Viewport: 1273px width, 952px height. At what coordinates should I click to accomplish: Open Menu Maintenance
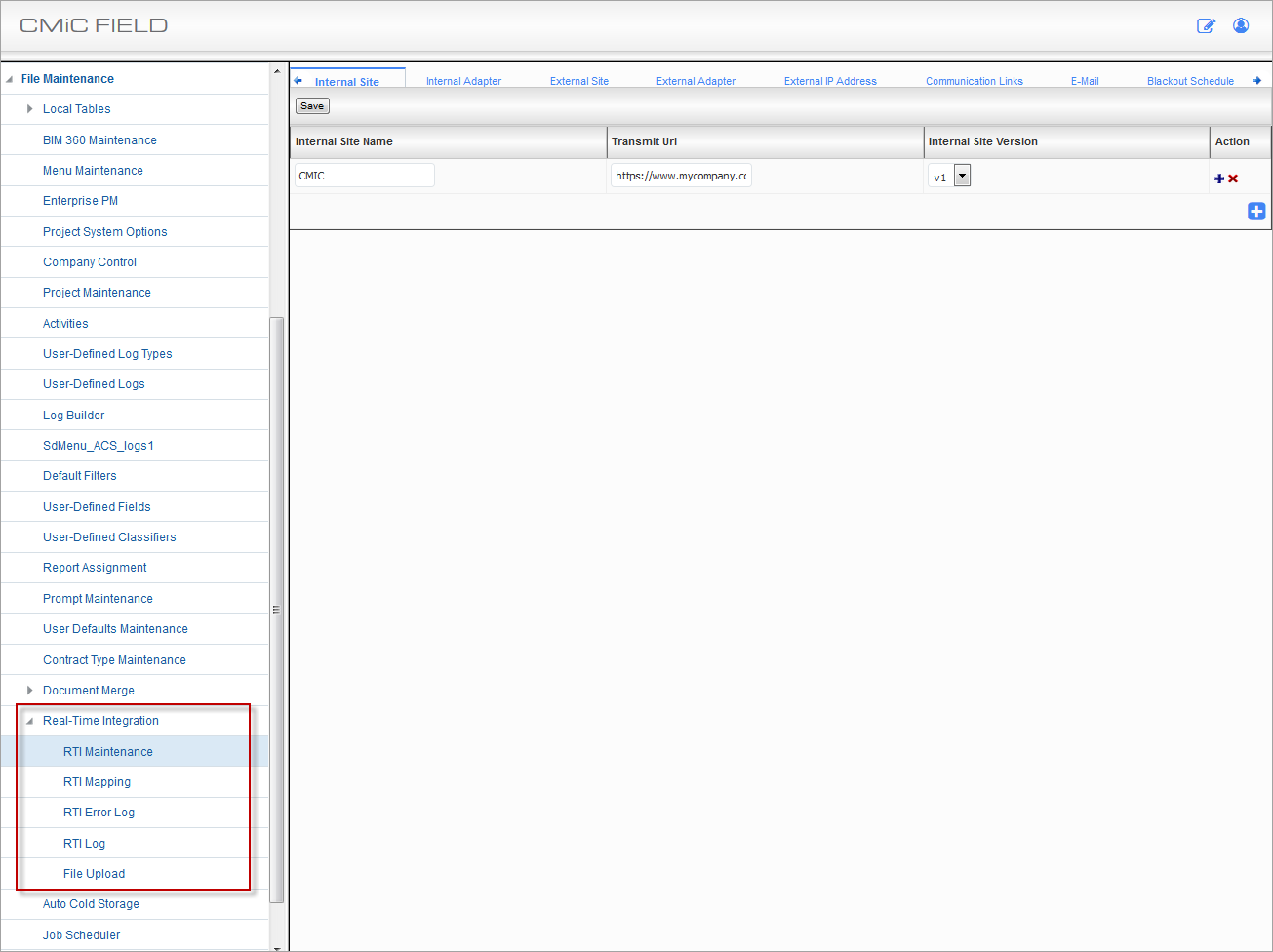pyautogui.click(x=93, y=171)
